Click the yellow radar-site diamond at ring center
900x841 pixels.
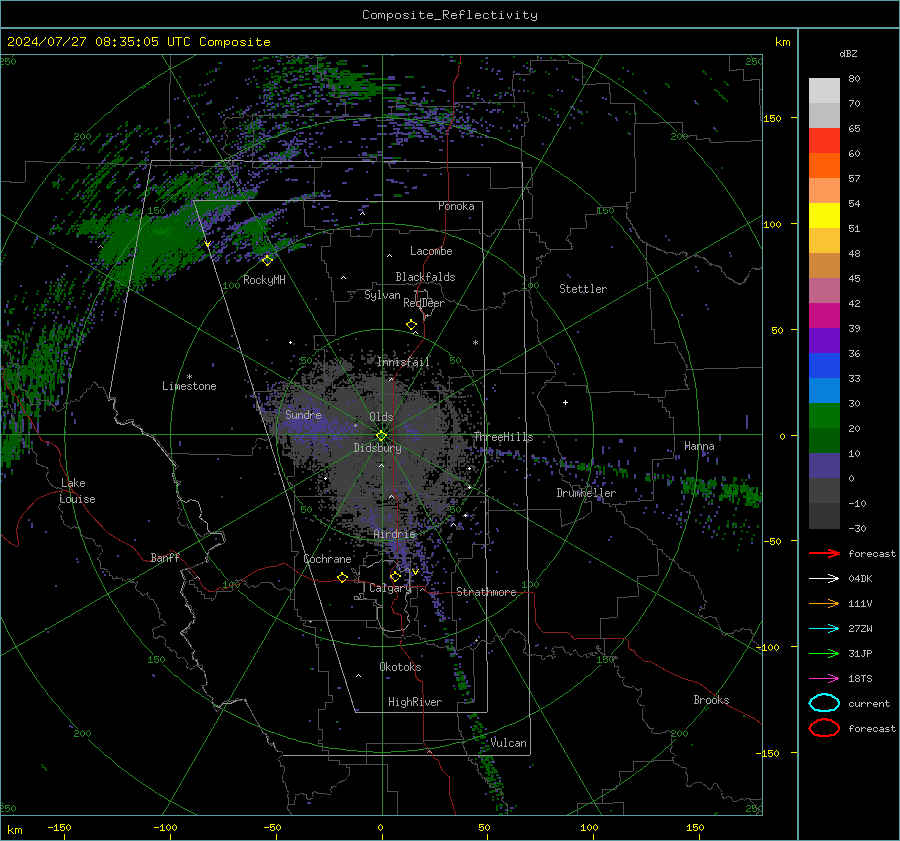tap(381, 436)
